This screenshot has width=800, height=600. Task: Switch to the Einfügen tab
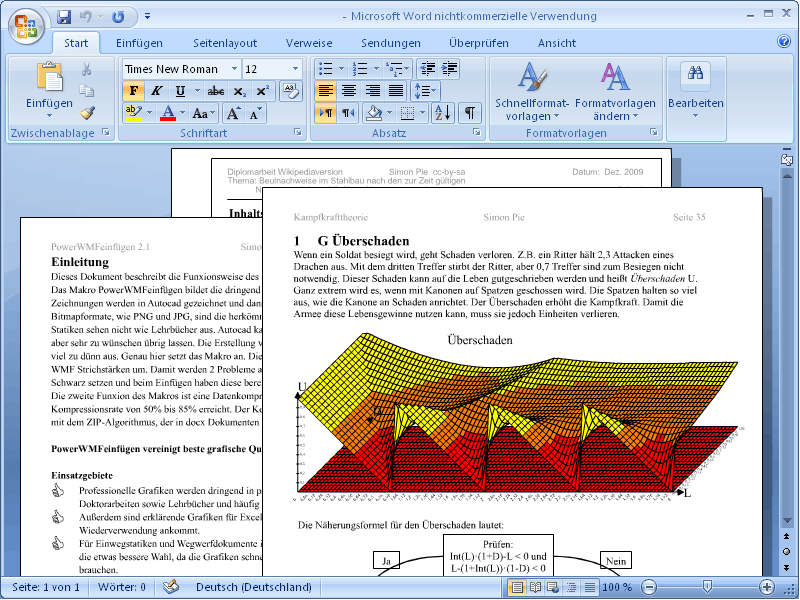pos(139,43)
